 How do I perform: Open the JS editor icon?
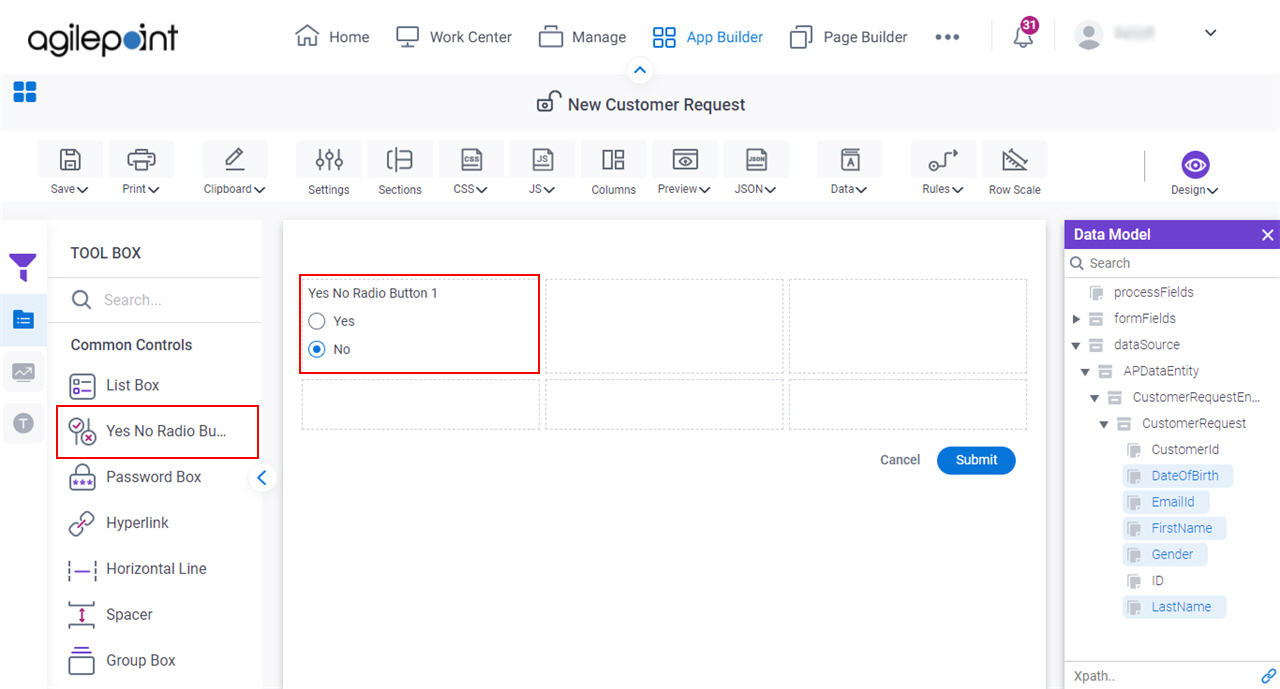point(542,159)
